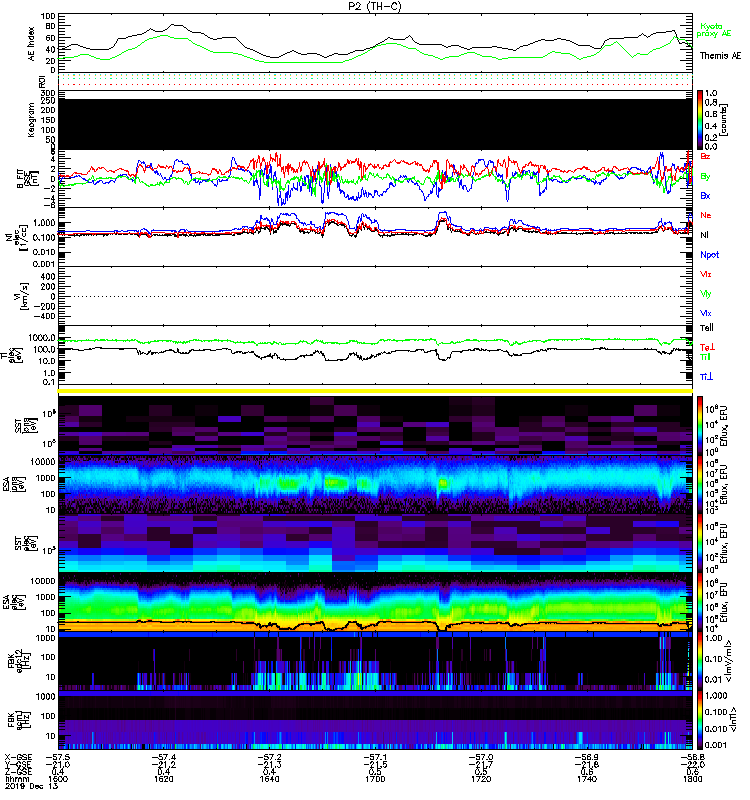Click the X-GSE value -56.8
750x800 pixels.
(x=692, y=757)
